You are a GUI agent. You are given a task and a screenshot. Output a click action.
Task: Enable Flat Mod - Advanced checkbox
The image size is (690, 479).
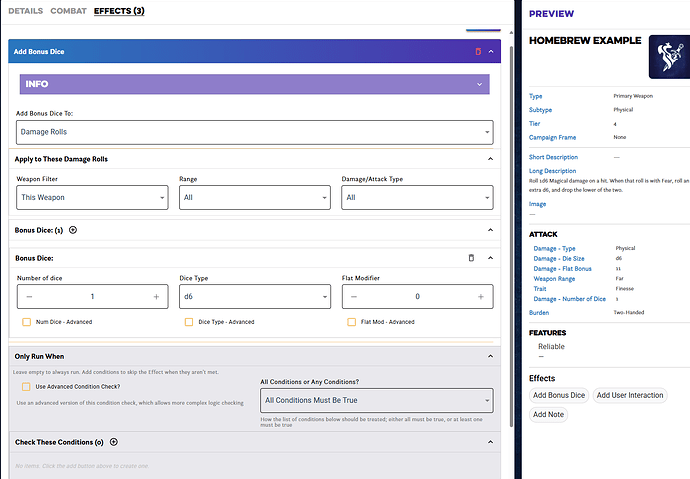point(351,322)
